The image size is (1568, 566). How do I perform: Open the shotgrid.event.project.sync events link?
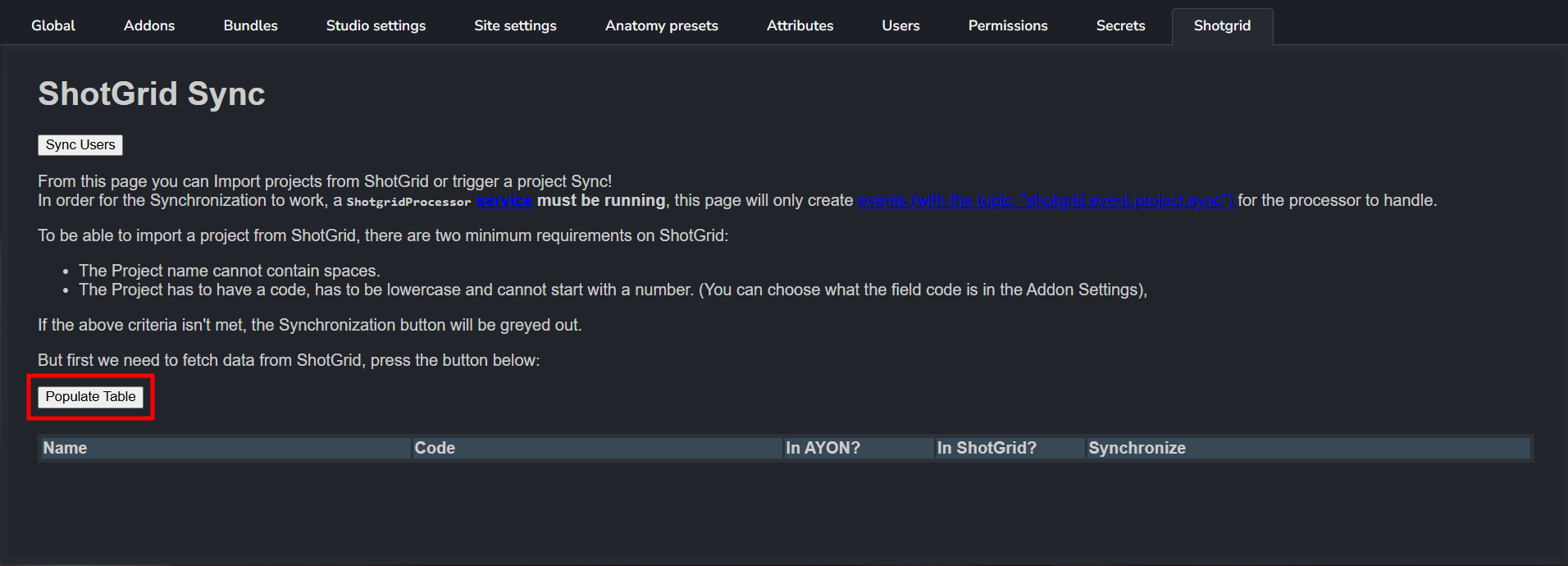point(1046,201)
